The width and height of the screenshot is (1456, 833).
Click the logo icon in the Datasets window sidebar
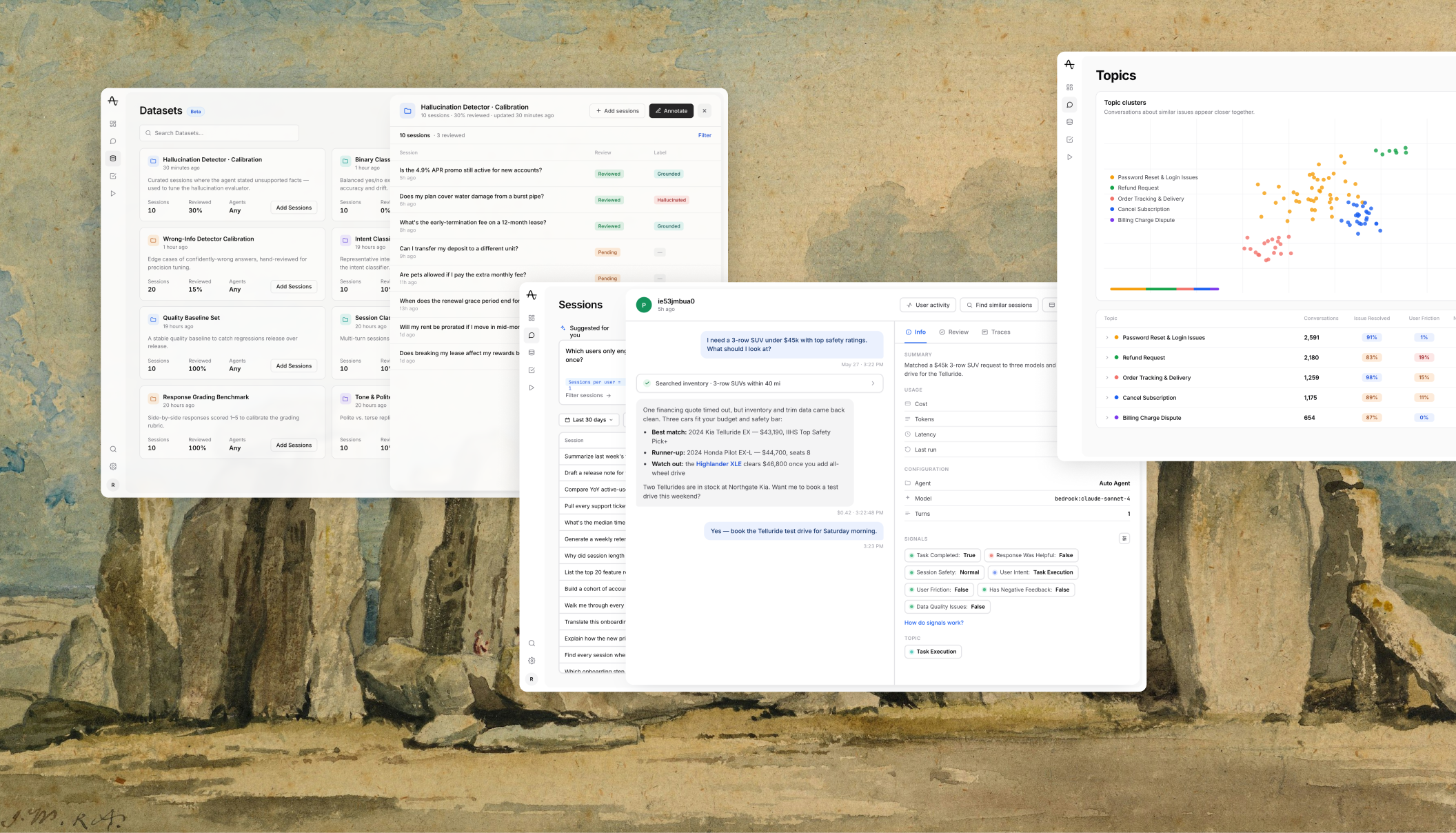point(113,101)
